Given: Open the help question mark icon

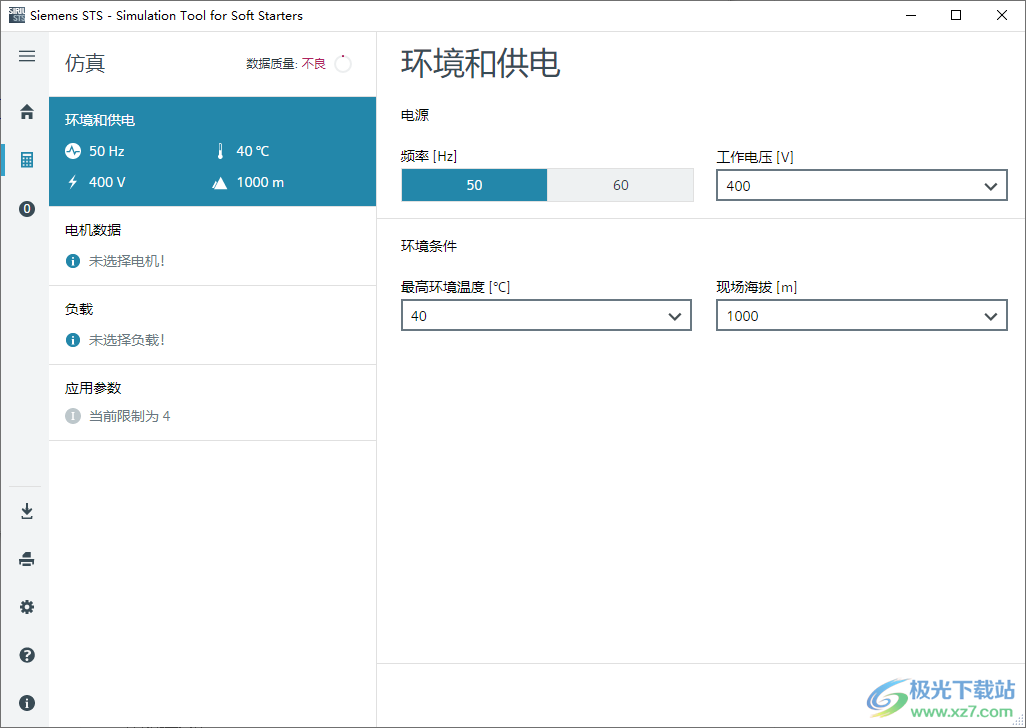Looking at the screenshot, I should [27, 655].
